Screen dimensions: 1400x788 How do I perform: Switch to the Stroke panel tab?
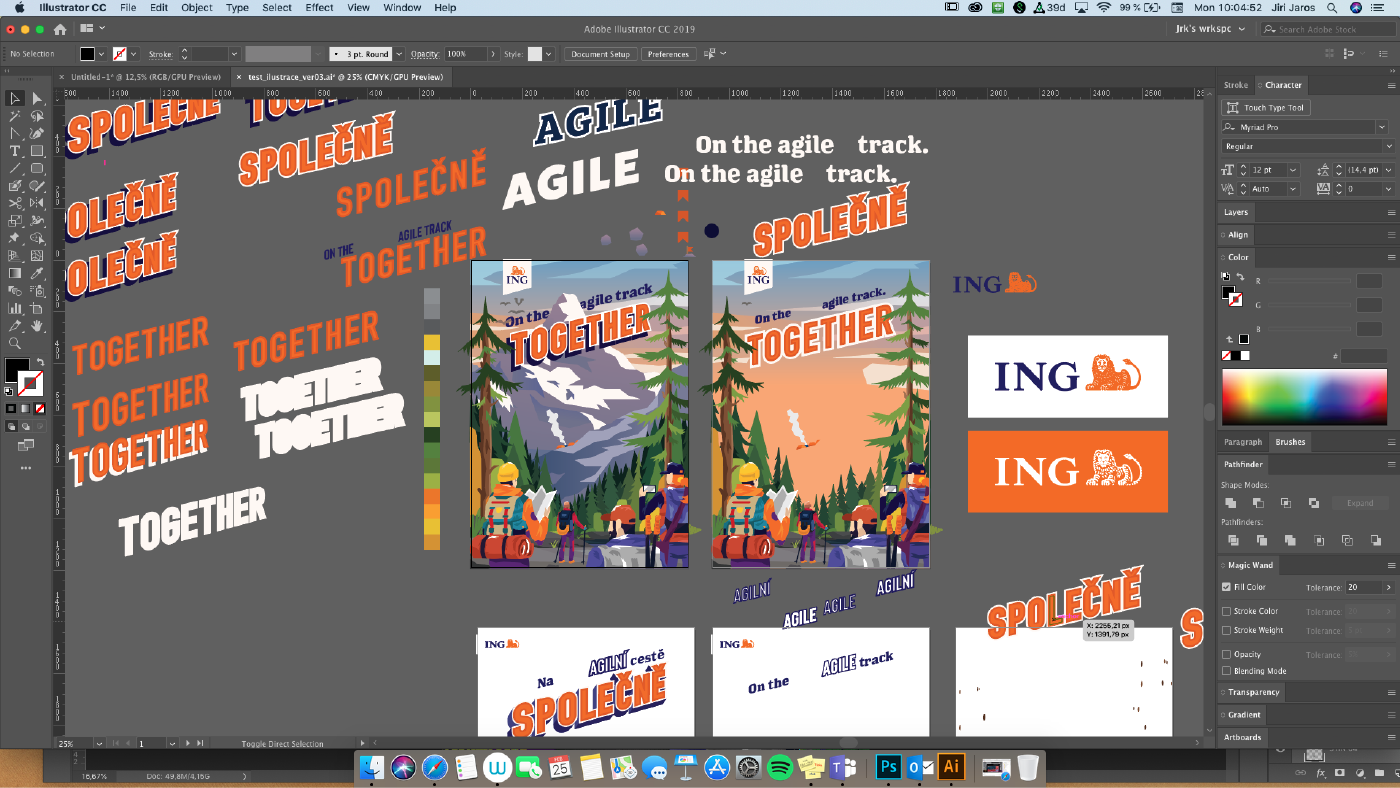(x=1236, y=85)
